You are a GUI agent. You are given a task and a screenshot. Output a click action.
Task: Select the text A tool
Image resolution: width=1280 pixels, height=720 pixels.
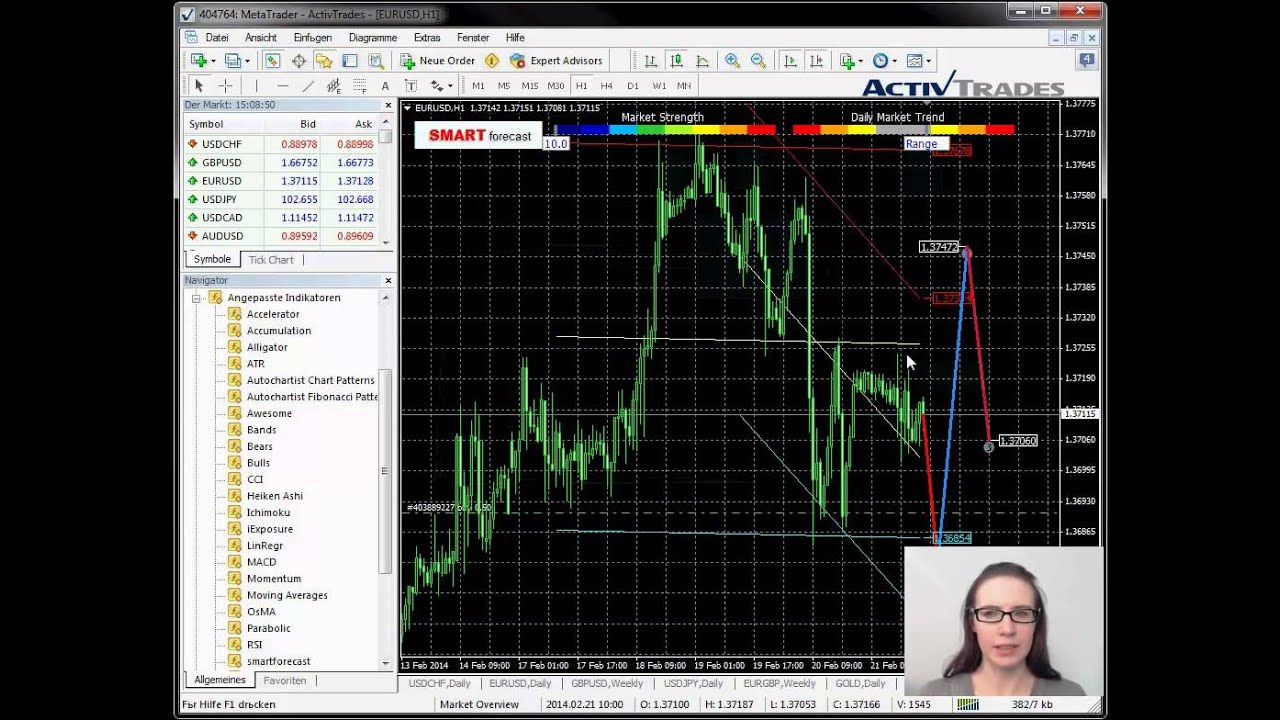pos(385,86)
